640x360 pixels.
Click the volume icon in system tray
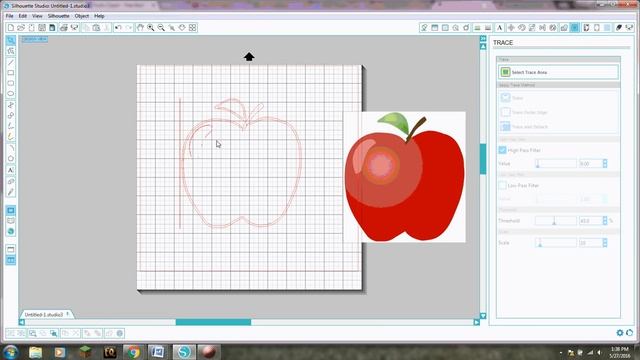599,352
